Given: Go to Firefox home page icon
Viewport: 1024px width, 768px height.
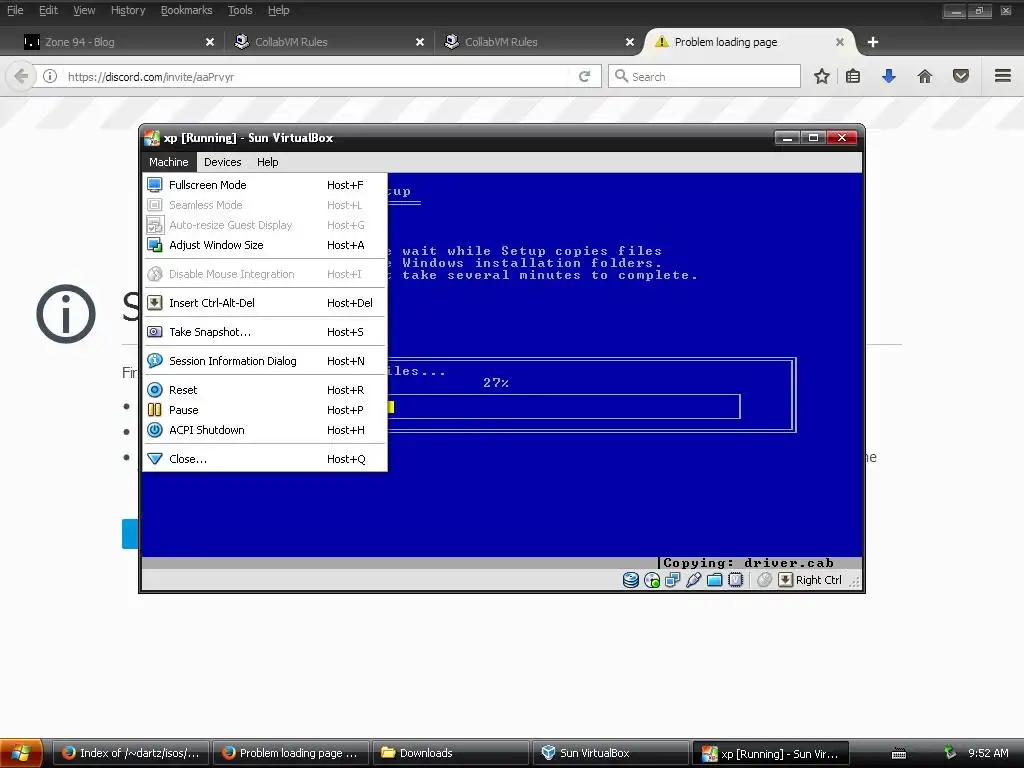Looking at the screenshot, I should pyautogui.click(x=925, y=76).
